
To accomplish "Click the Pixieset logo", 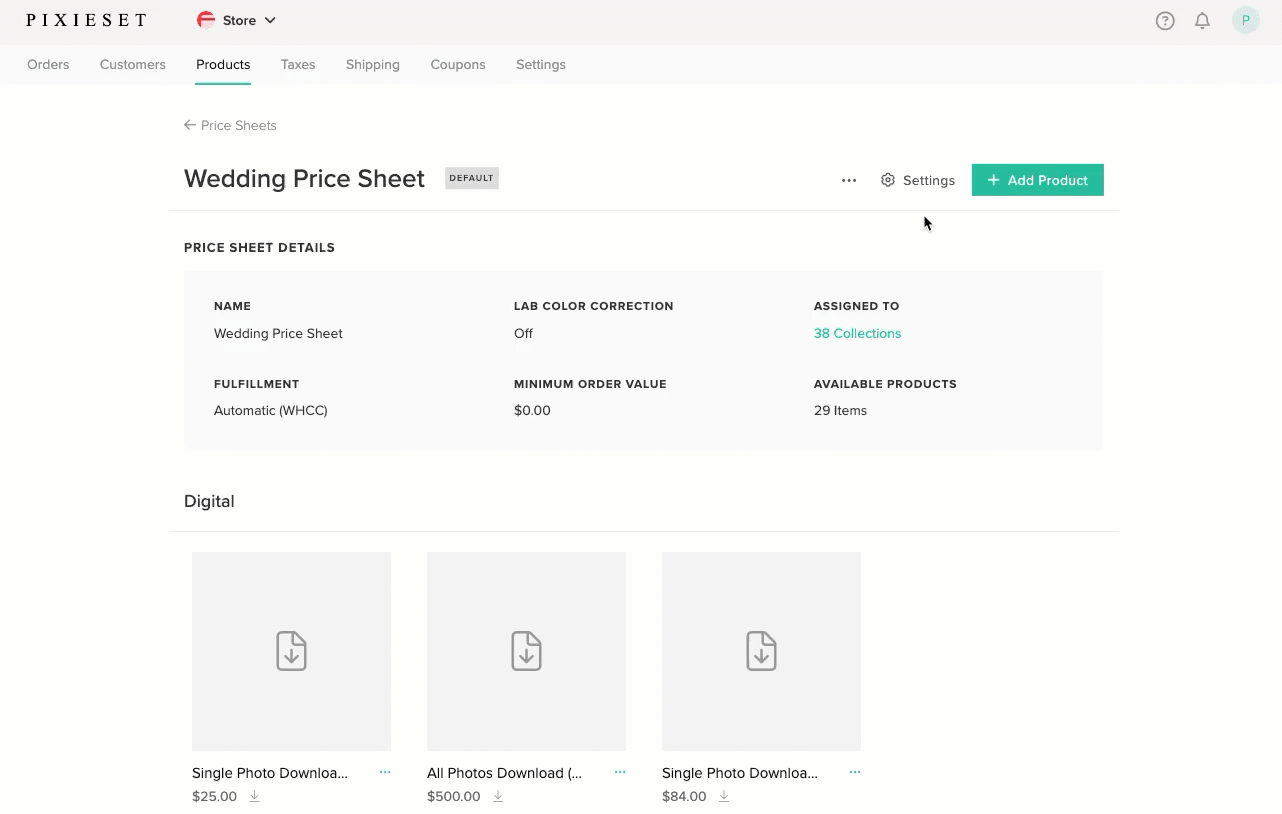I will point(86,20).
